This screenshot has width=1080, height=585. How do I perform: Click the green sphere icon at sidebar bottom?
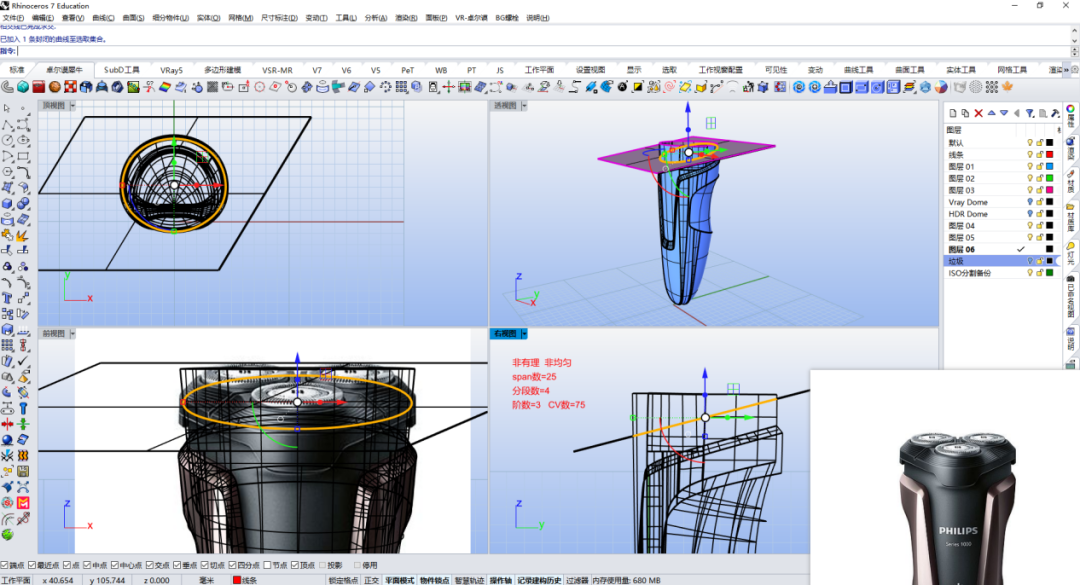point(7,535)
